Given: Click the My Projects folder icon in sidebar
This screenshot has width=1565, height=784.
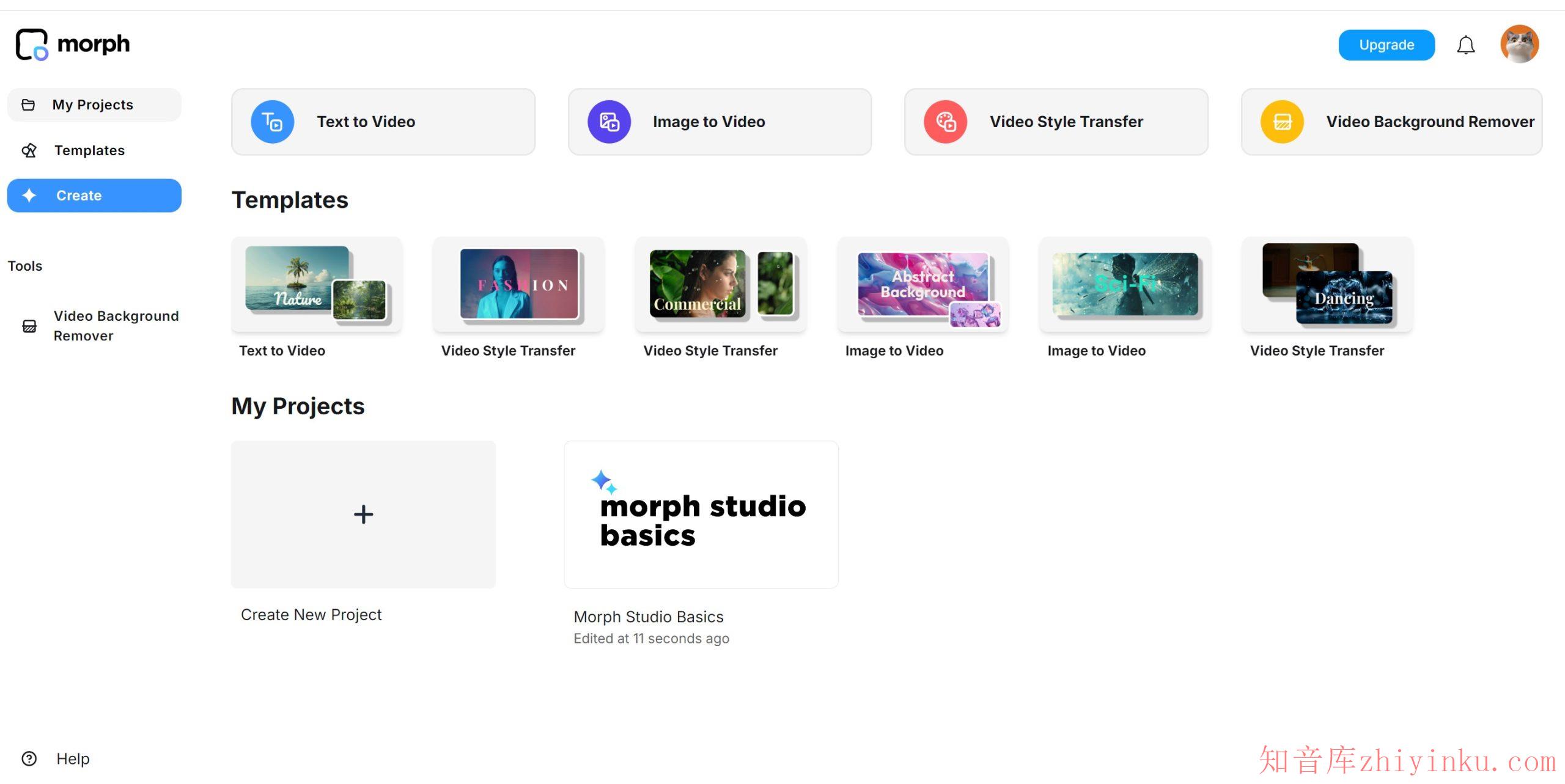Looking at the screenshot, I should pos(28,104).
